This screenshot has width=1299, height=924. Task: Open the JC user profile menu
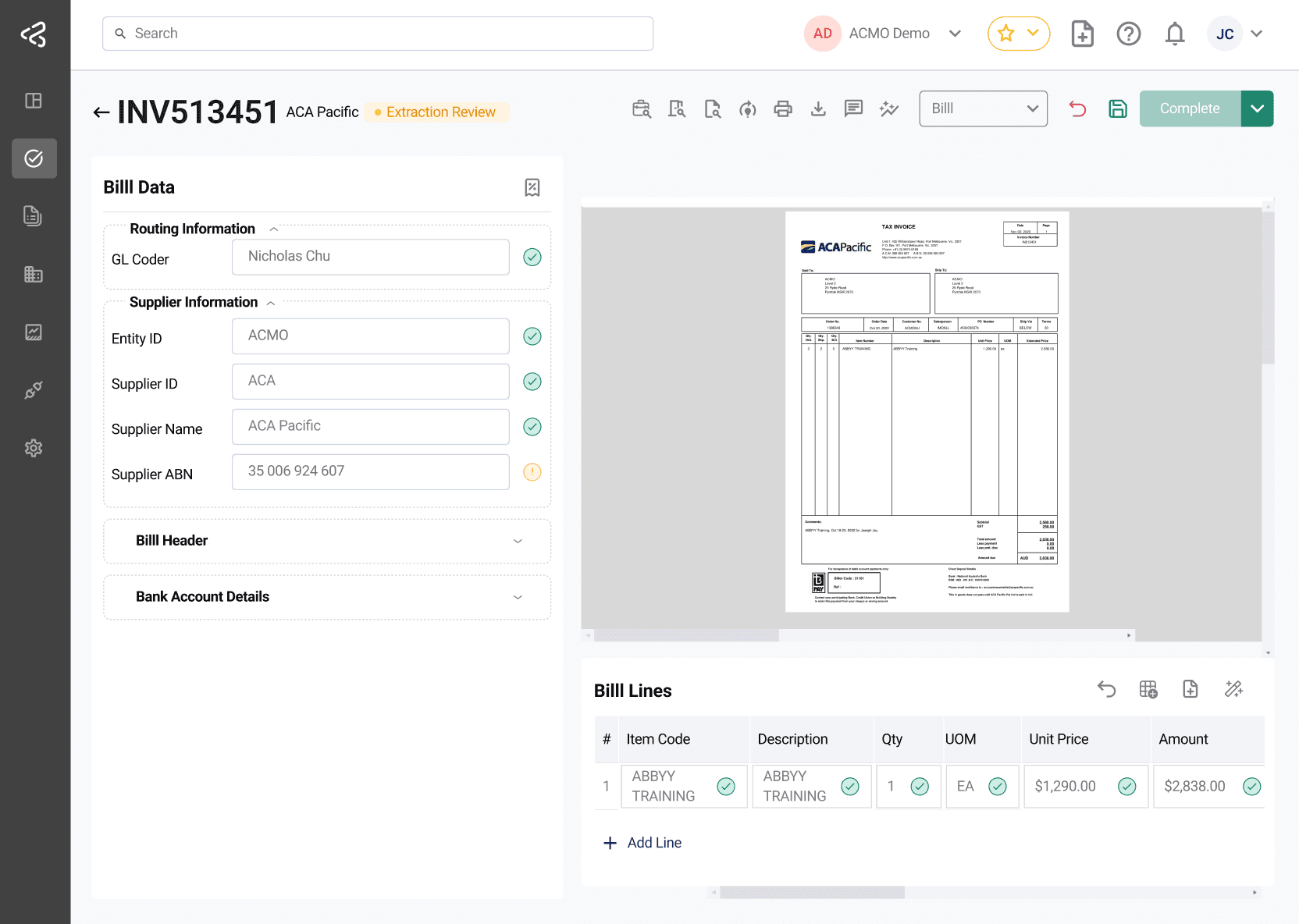pyautogui.click(x=1235, y=34)
